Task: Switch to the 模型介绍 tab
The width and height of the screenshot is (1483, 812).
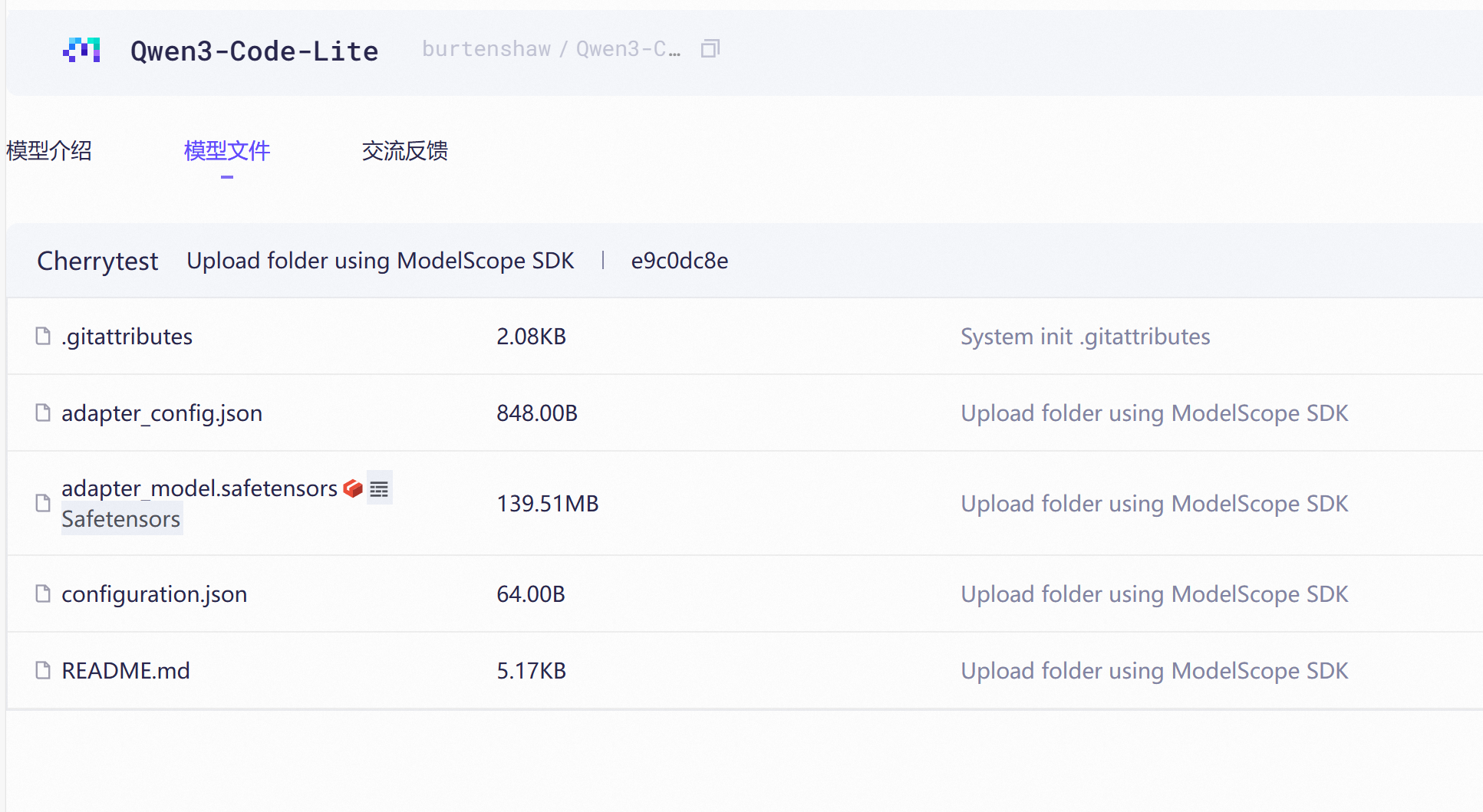Action: tap(49, 150)
